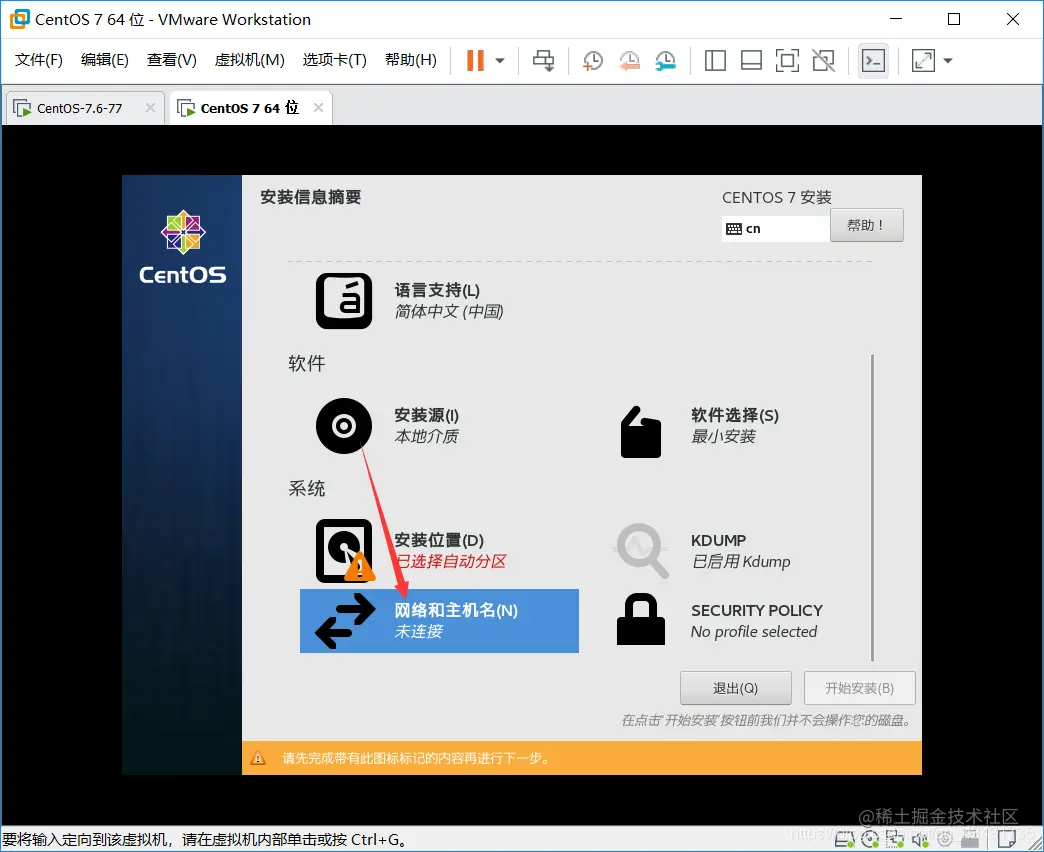Maximize the VMware Workstation window

tap(954, 19)
